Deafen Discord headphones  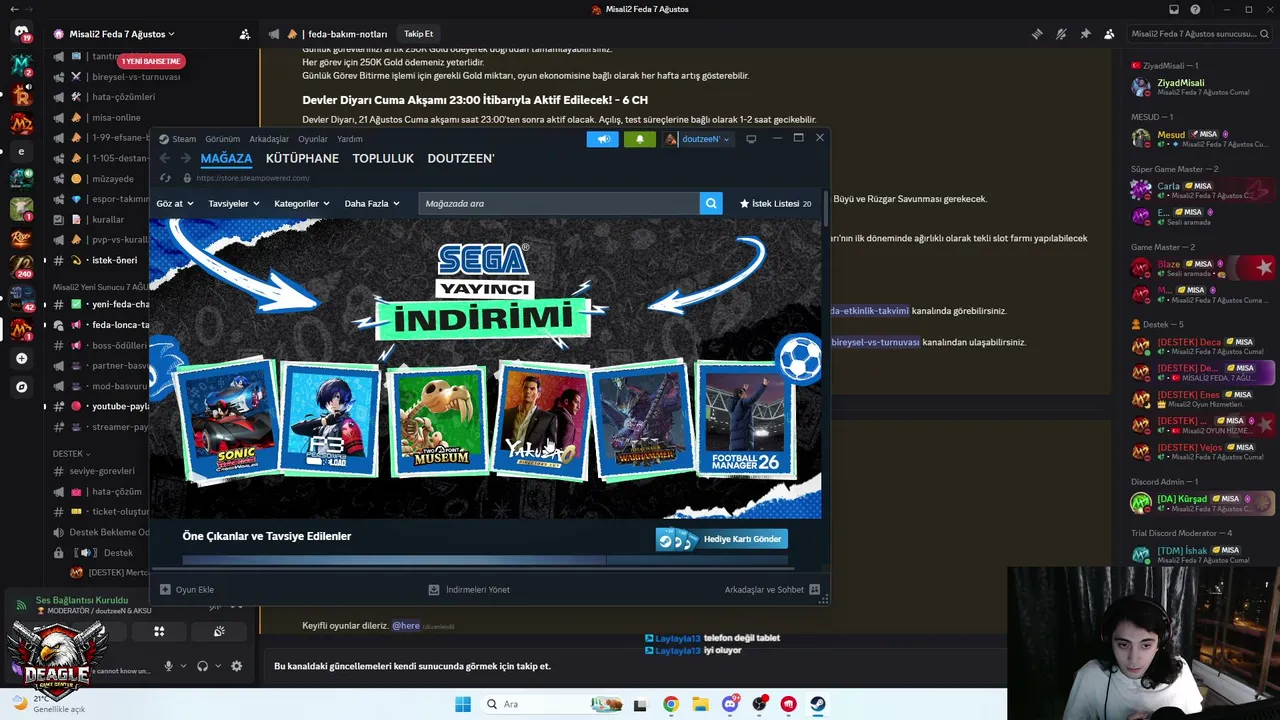coord(203,666)
